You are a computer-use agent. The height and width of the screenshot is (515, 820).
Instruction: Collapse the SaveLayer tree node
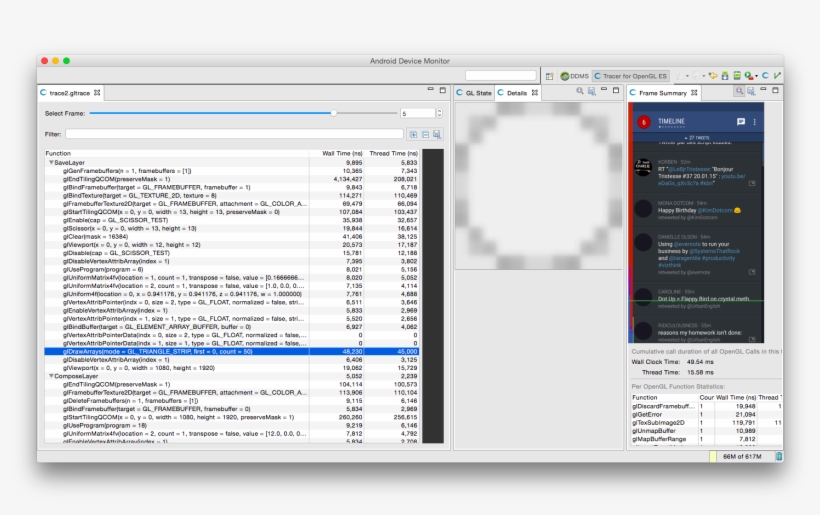51,163
